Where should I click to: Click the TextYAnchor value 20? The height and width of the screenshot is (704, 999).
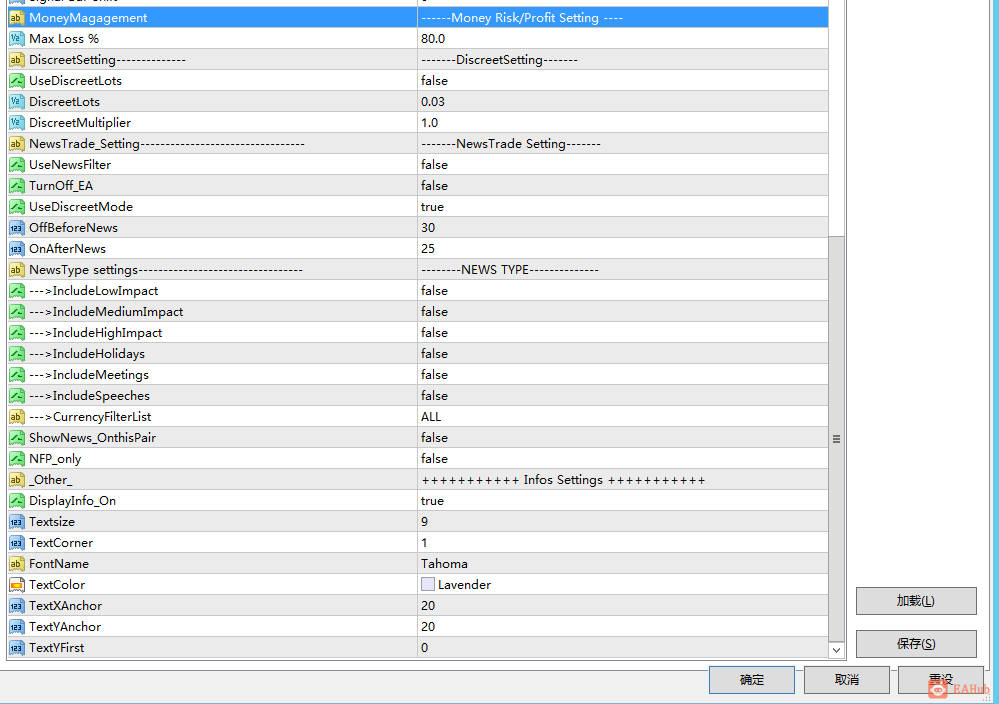point(428,628)
